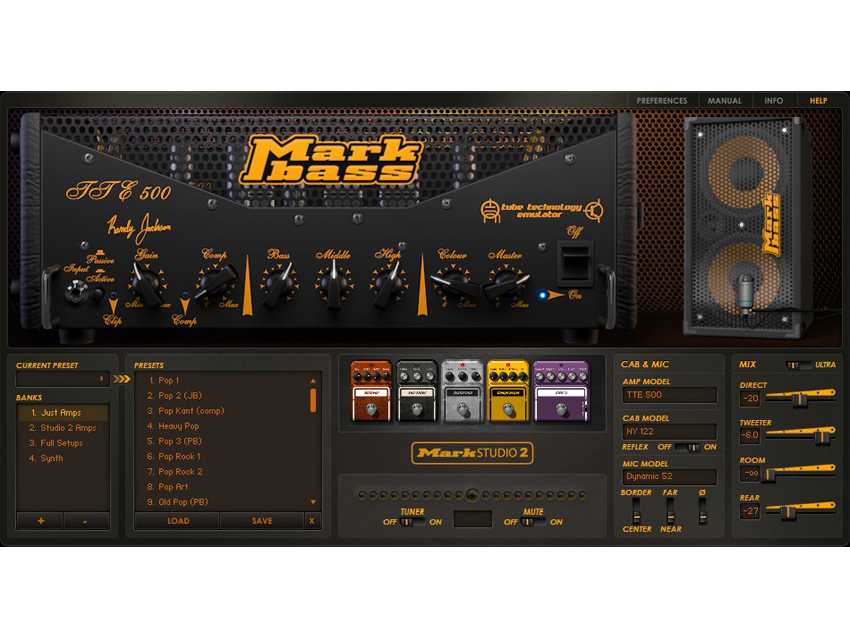The height and width of the screenshot is (638, 850).
Task: Click the triple-arrow icon beside Current Preset
Action: (x=122, y=379)
